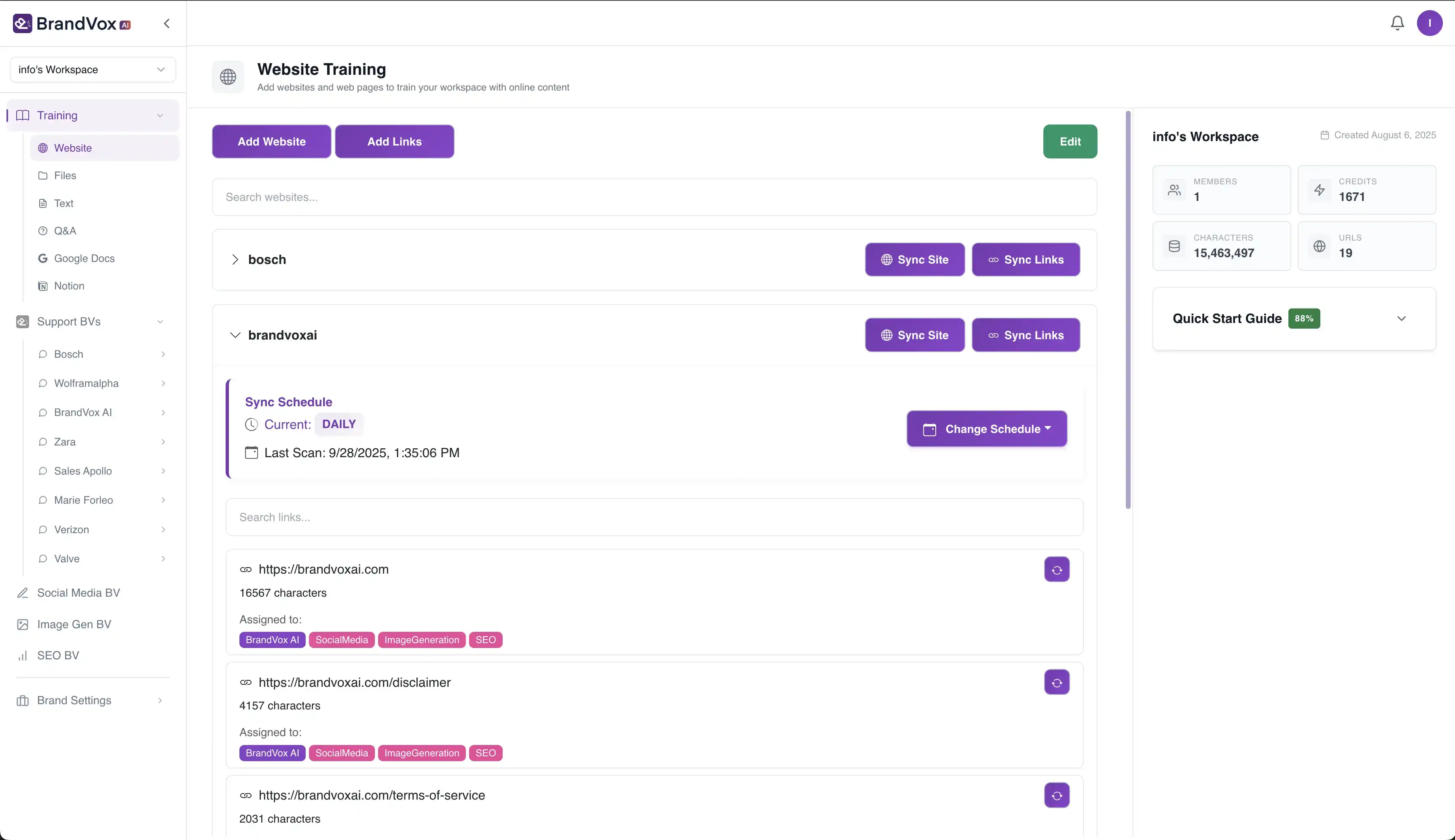Open the Change Schedule dropdown

pyautogui.click(x=986, y=428)
